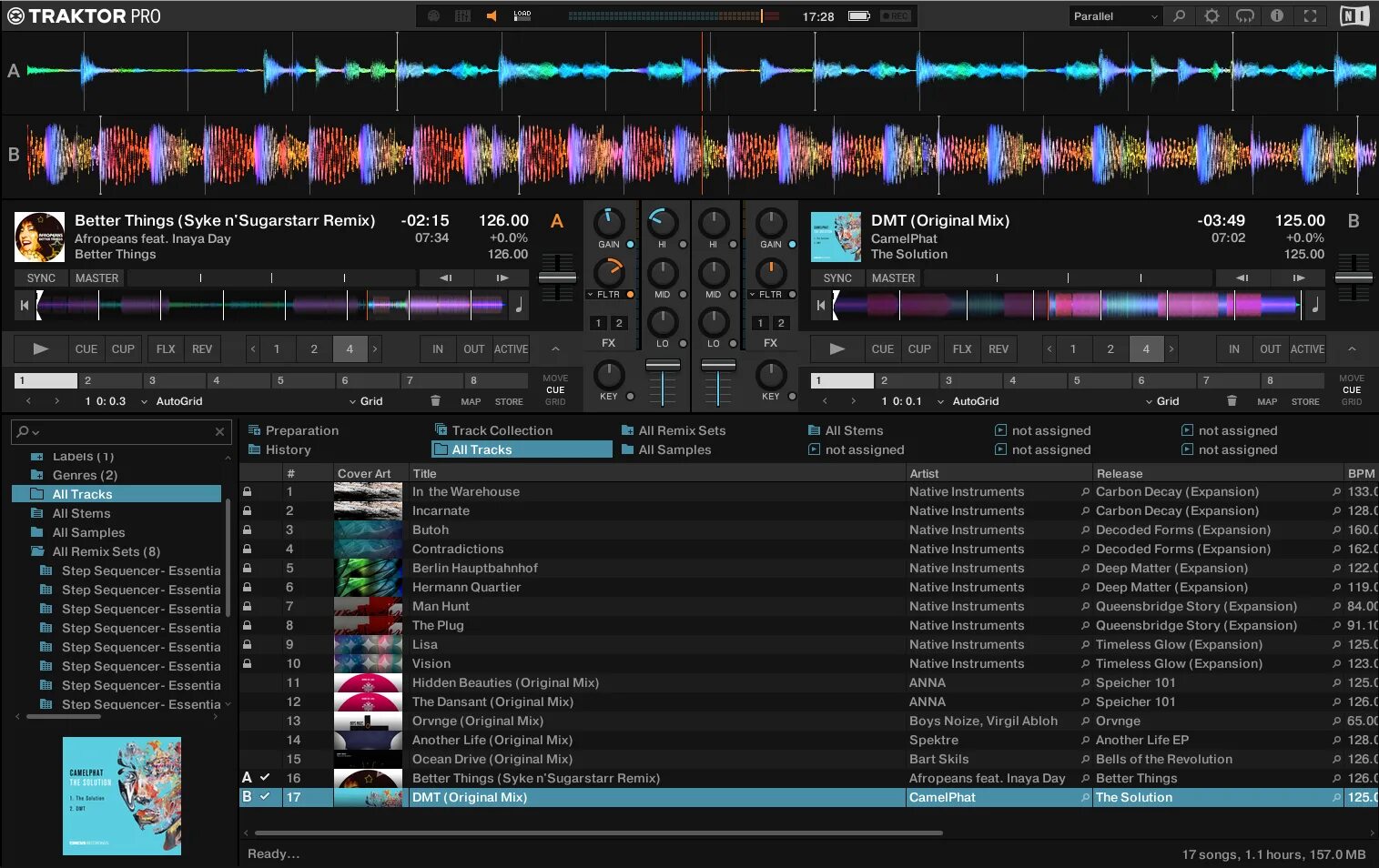Bend tempo faster on Deck B

(x=1298, y=278)
